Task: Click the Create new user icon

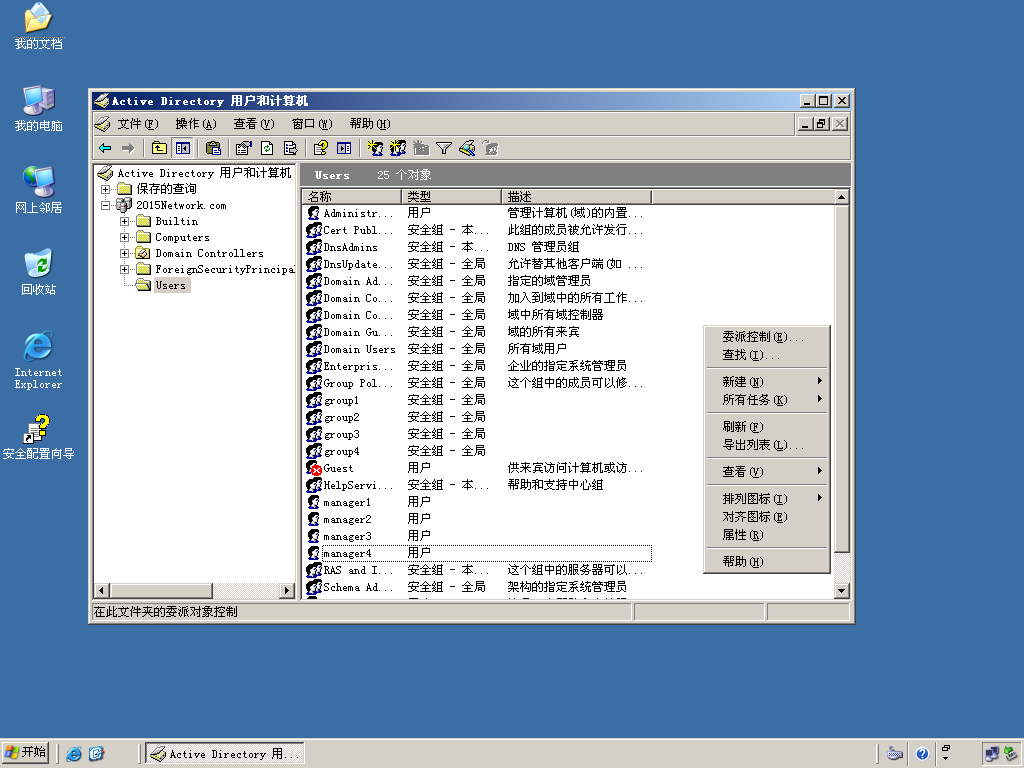Action: [375, 148]
